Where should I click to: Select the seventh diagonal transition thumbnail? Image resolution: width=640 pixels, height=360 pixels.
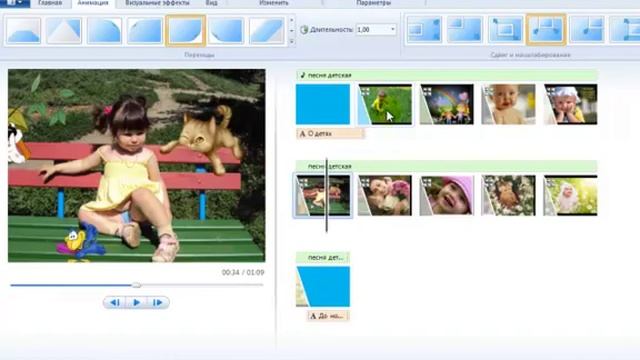tap(267, 30)
